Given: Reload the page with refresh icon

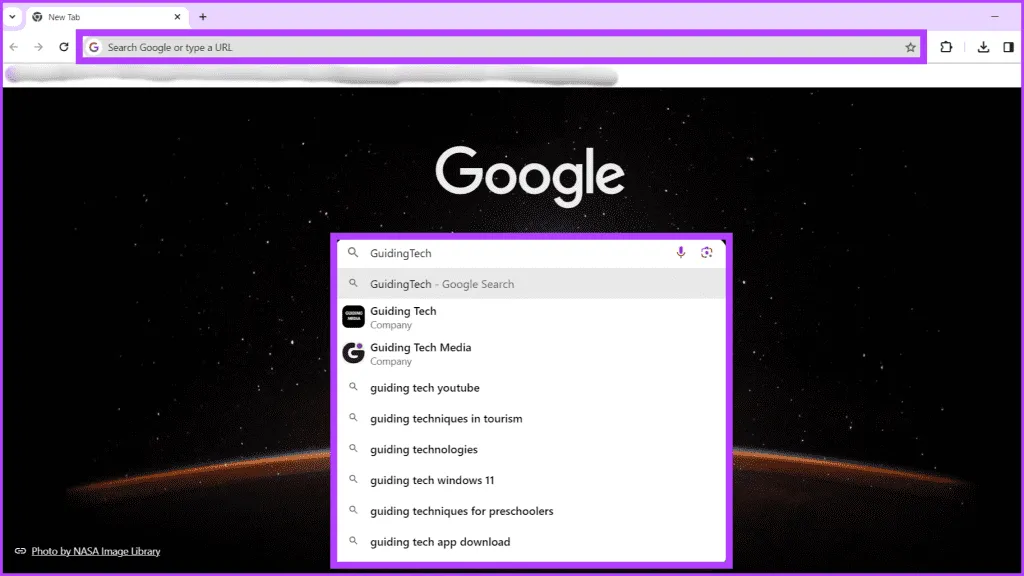Looking at the screenshot, I should pos(64,47).
